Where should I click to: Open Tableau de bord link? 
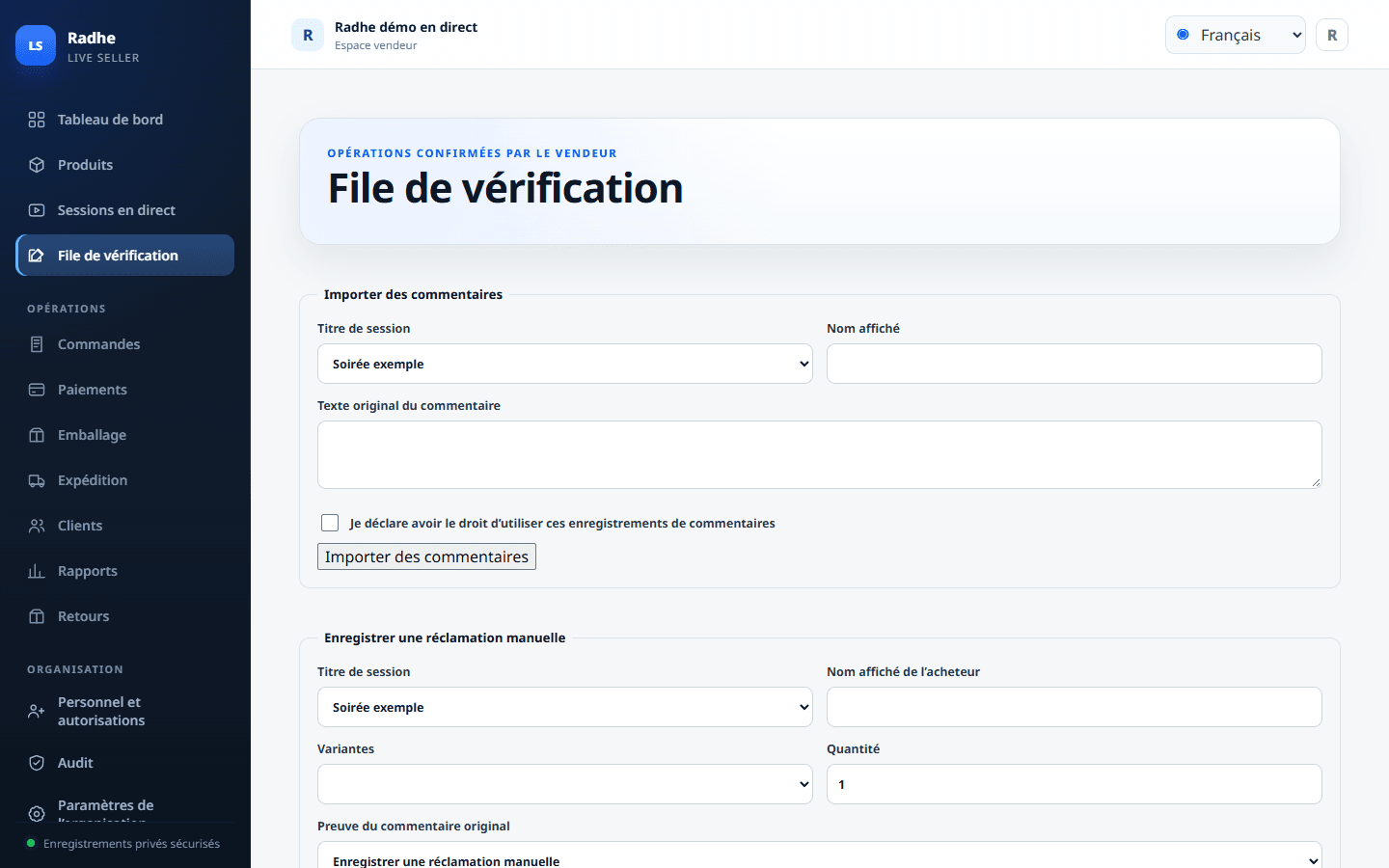point(125,120)
